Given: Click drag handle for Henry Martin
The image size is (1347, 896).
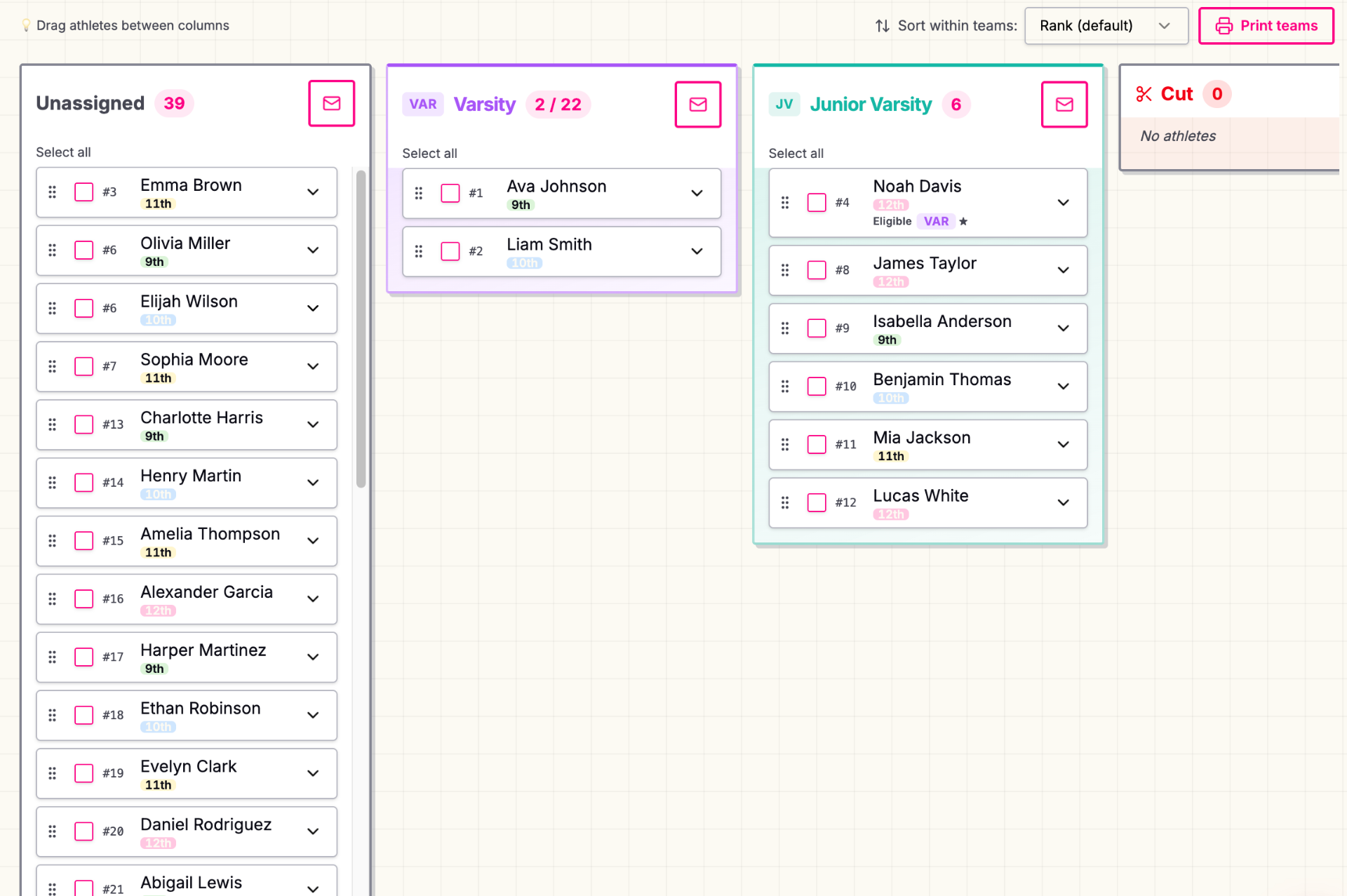Looking at the screenshot, I should point(52,483).
